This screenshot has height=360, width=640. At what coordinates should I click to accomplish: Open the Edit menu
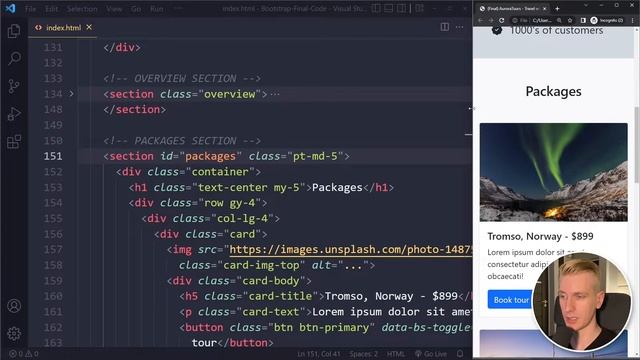(51, 9)
